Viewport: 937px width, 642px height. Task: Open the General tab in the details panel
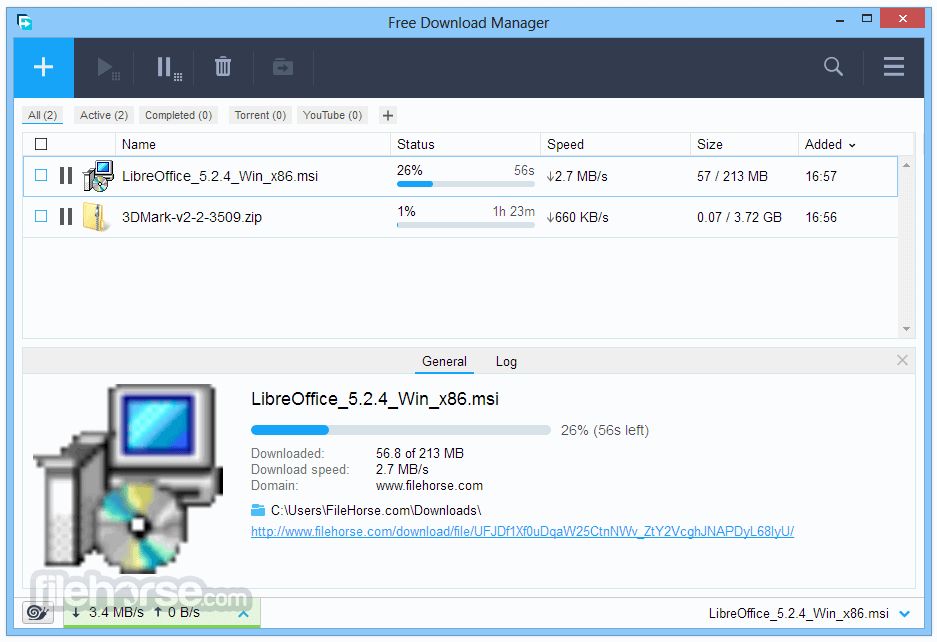pos(444,362)
